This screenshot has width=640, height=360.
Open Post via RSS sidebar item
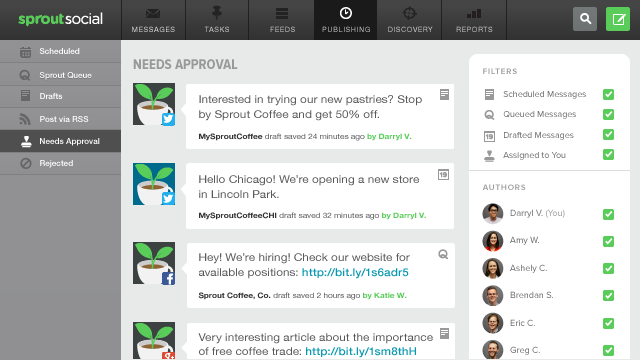point(60,119)
